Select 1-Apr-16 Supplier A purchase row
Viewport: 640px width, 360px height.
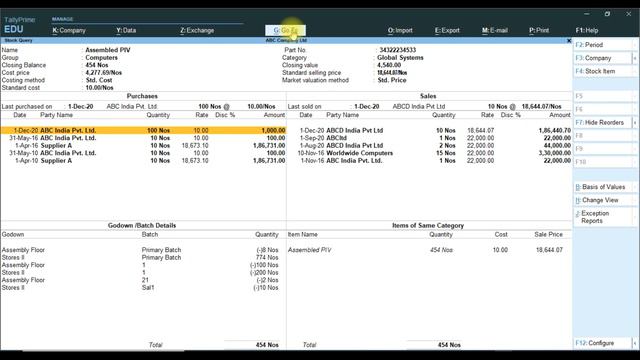point(143,145)
